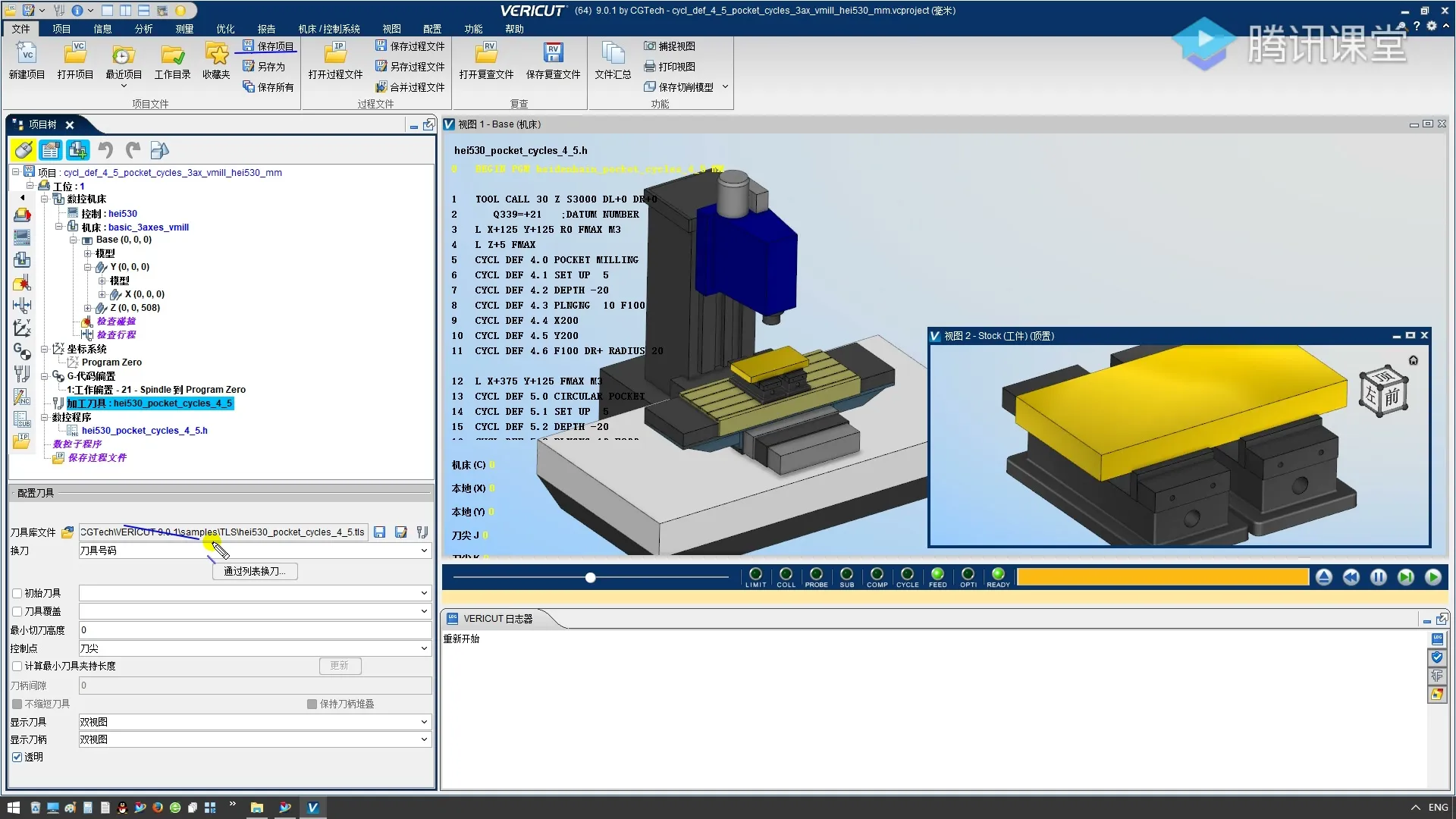The width and height of the screenshot is (1456, 819).
Task: Open the 机床/控制系统 menu tab
Action: (x=328, y=29)
